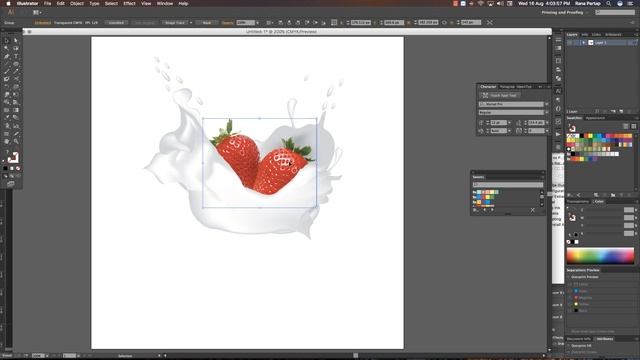Screen dimensions: 640x360
Task: Select the Type tool
Action: (16, 56)
